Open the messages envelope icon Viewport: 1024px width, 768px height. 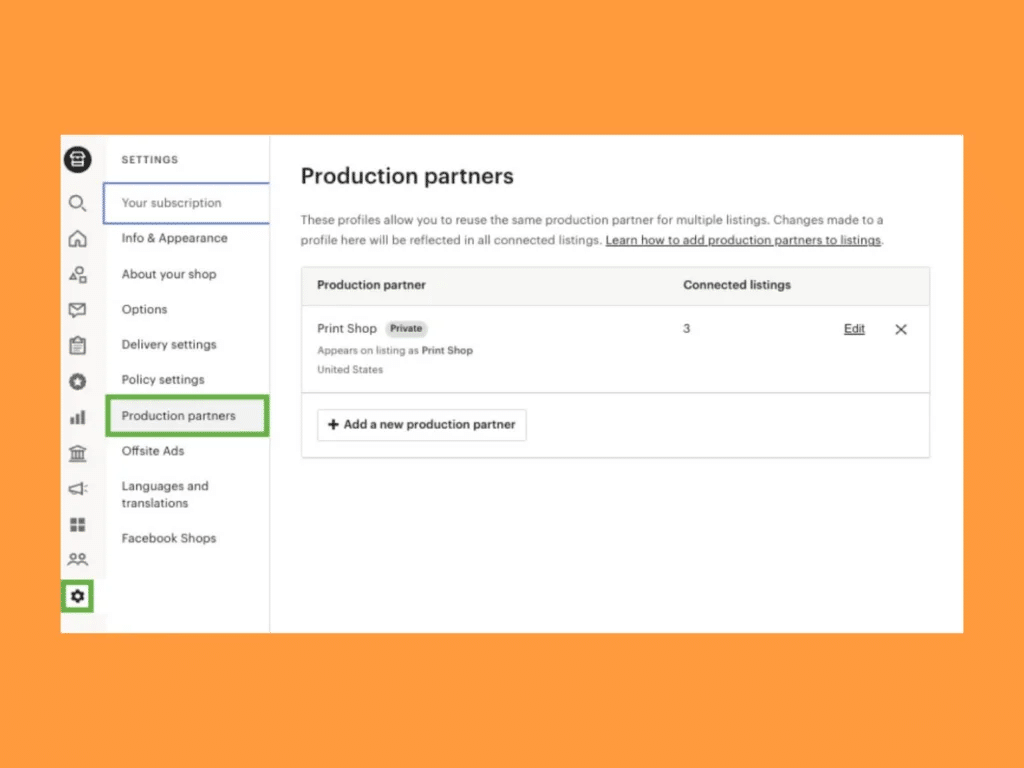pyautogui.click(x=77, y=310)
